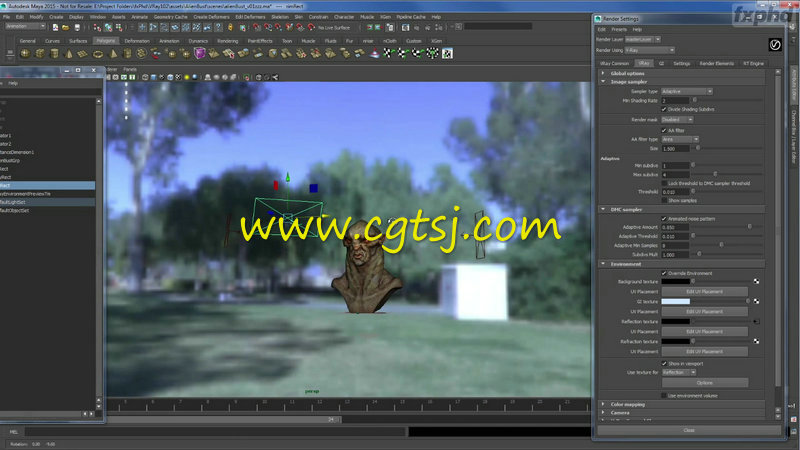Image resolution: width=800 pixels, height=450 pixels.
Task: Select the polygon plane shelf icon
Action: pyautogui.click(x=83, y=53)
